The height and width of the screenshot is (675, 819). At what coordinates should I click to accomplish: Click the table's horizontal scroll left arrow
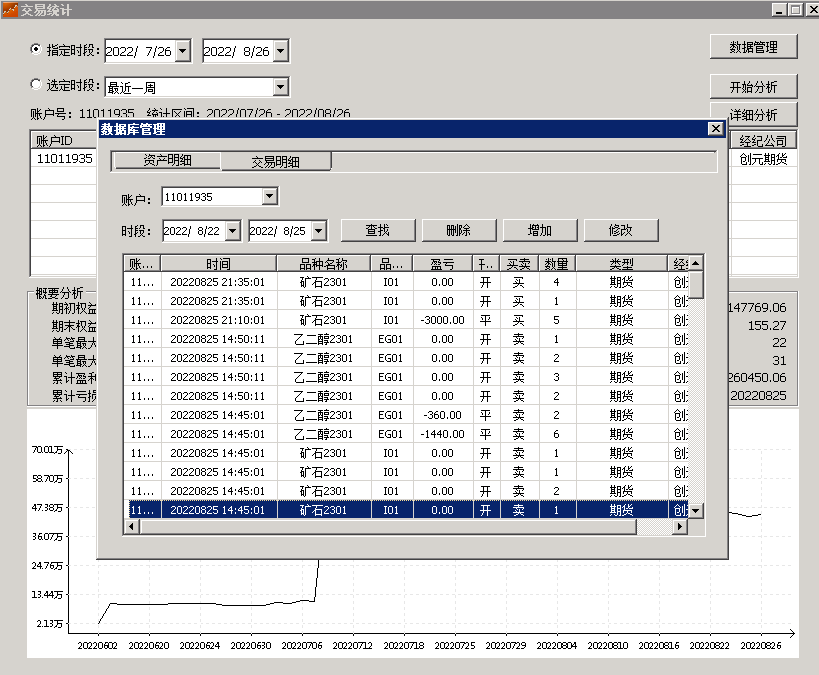point(131,527)
